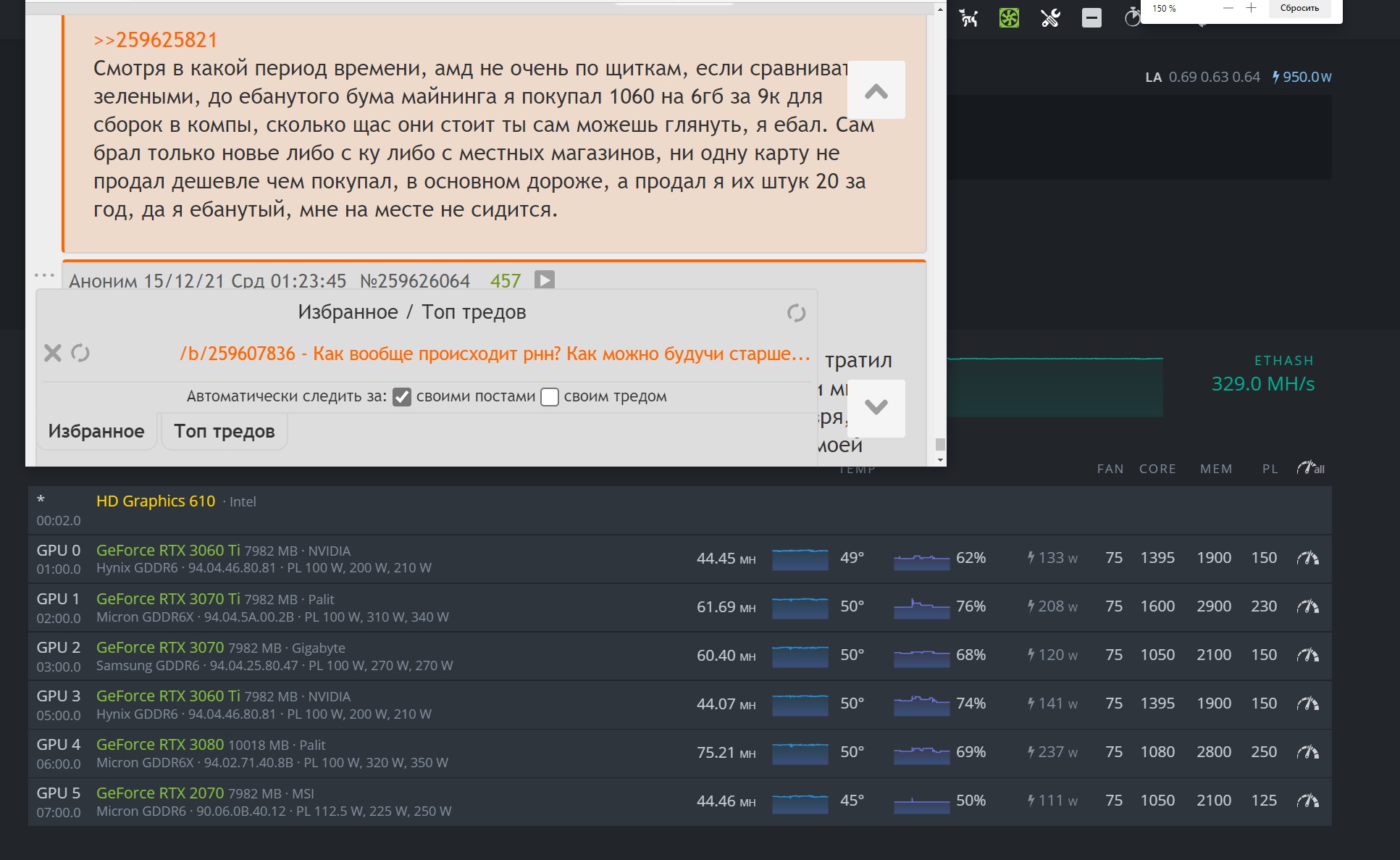Open the green fan autofan icon
1400x860 pixels.
pos(1009,17)
